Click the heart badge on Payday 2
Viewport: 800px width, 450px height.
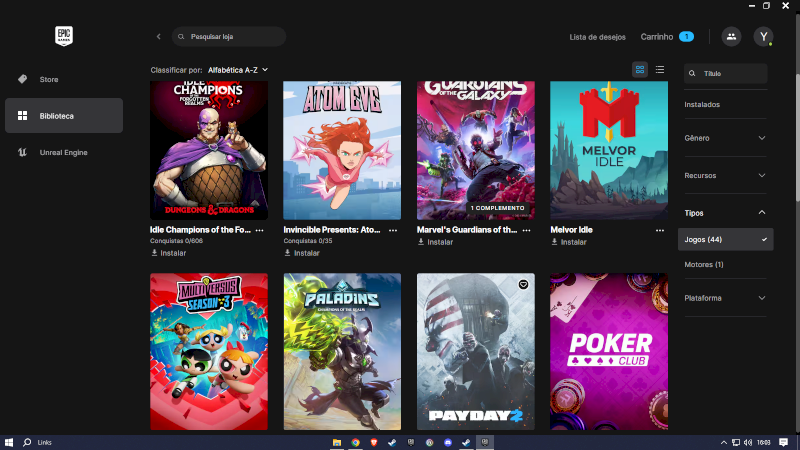pyautogui.click(x=523, y=285)
